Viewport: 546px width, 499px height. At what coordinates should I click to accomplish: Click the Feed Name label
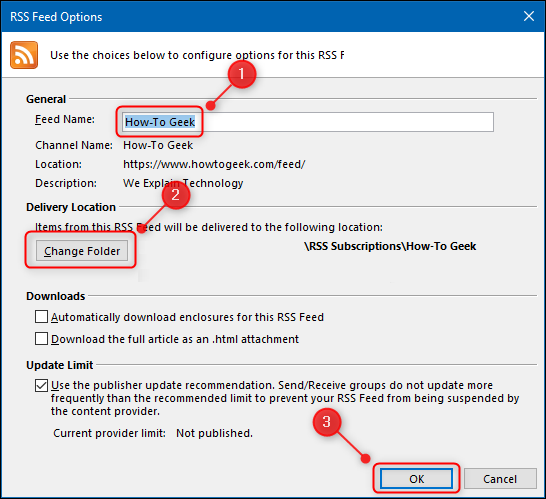pos(65,119)
